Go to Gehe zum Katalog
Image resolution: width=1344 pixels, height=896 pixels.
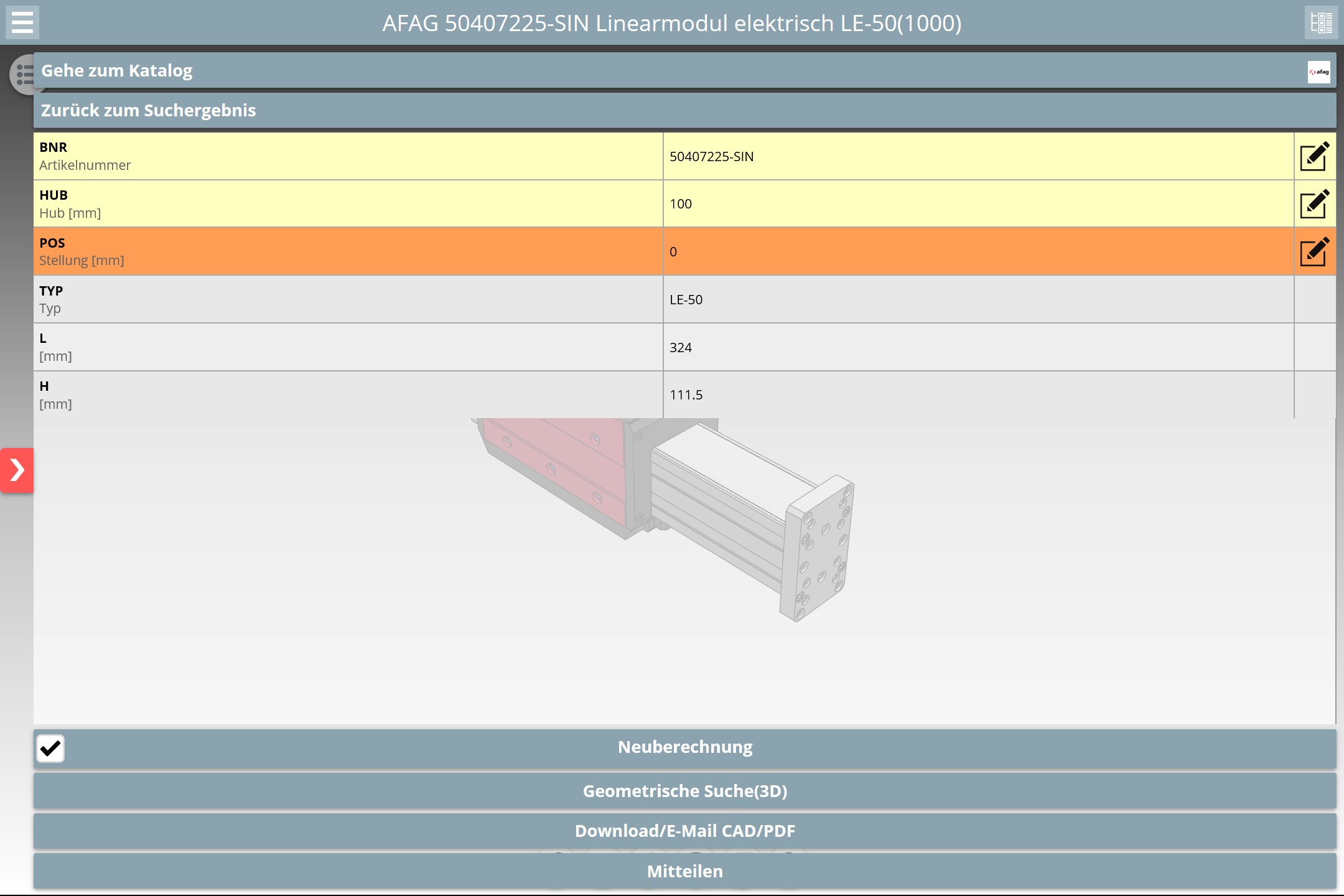(x=117, y=70)
